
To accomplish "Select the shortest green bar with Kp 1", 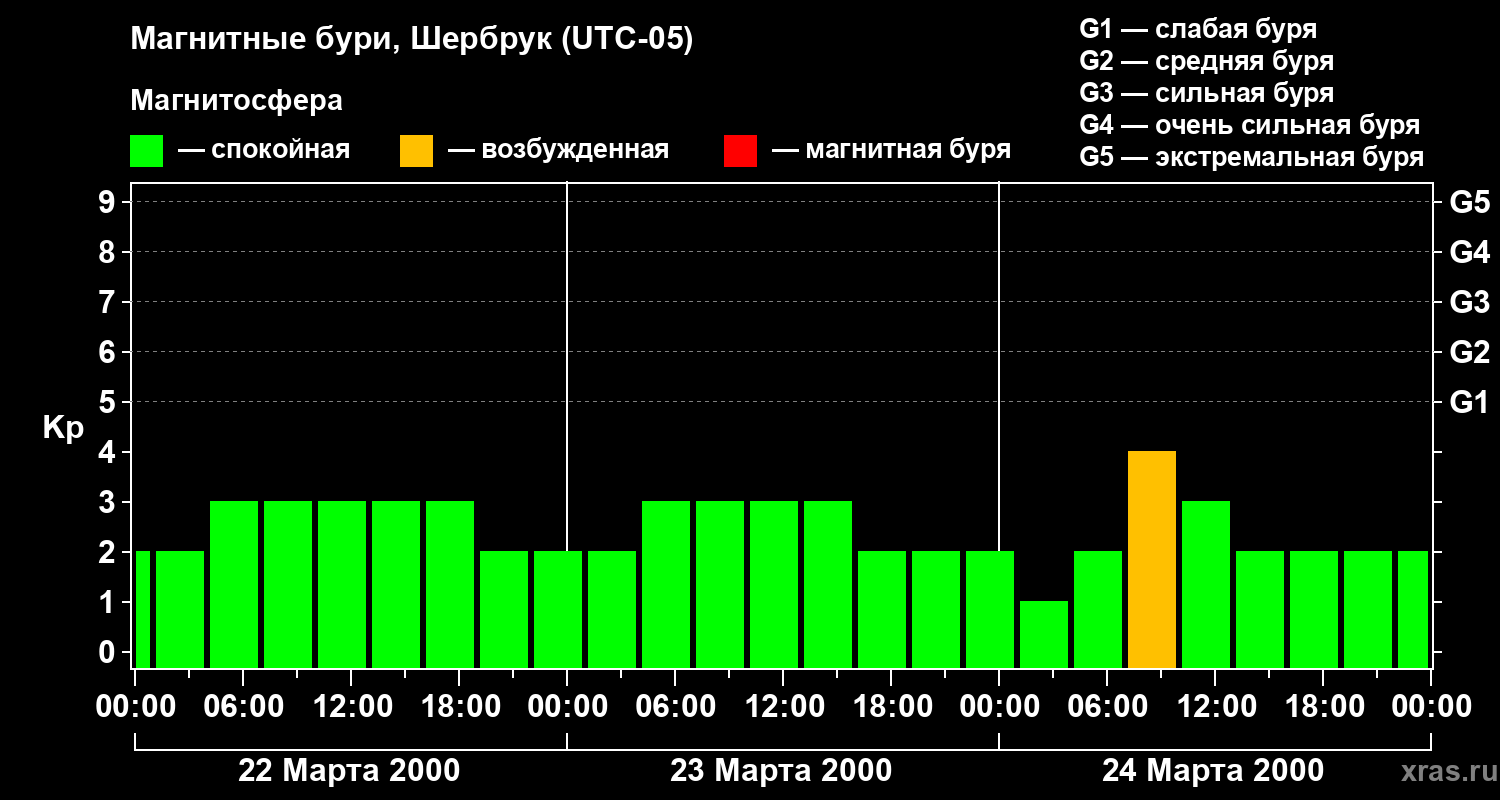I will pos(1044,635).
